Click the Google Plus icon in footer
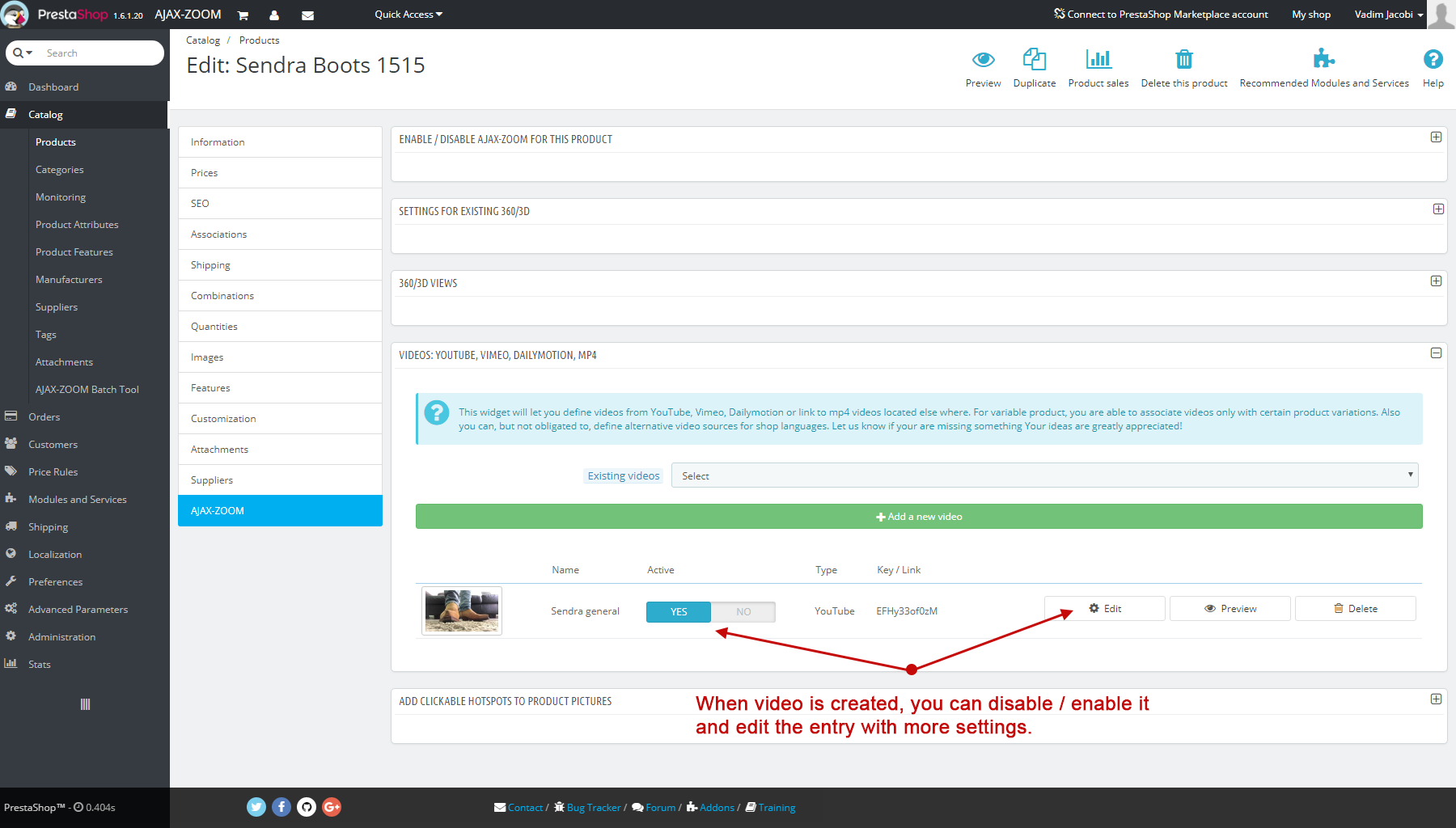Screen dimensions: 1456x828 pyautogui.click(x=332, y=807)
